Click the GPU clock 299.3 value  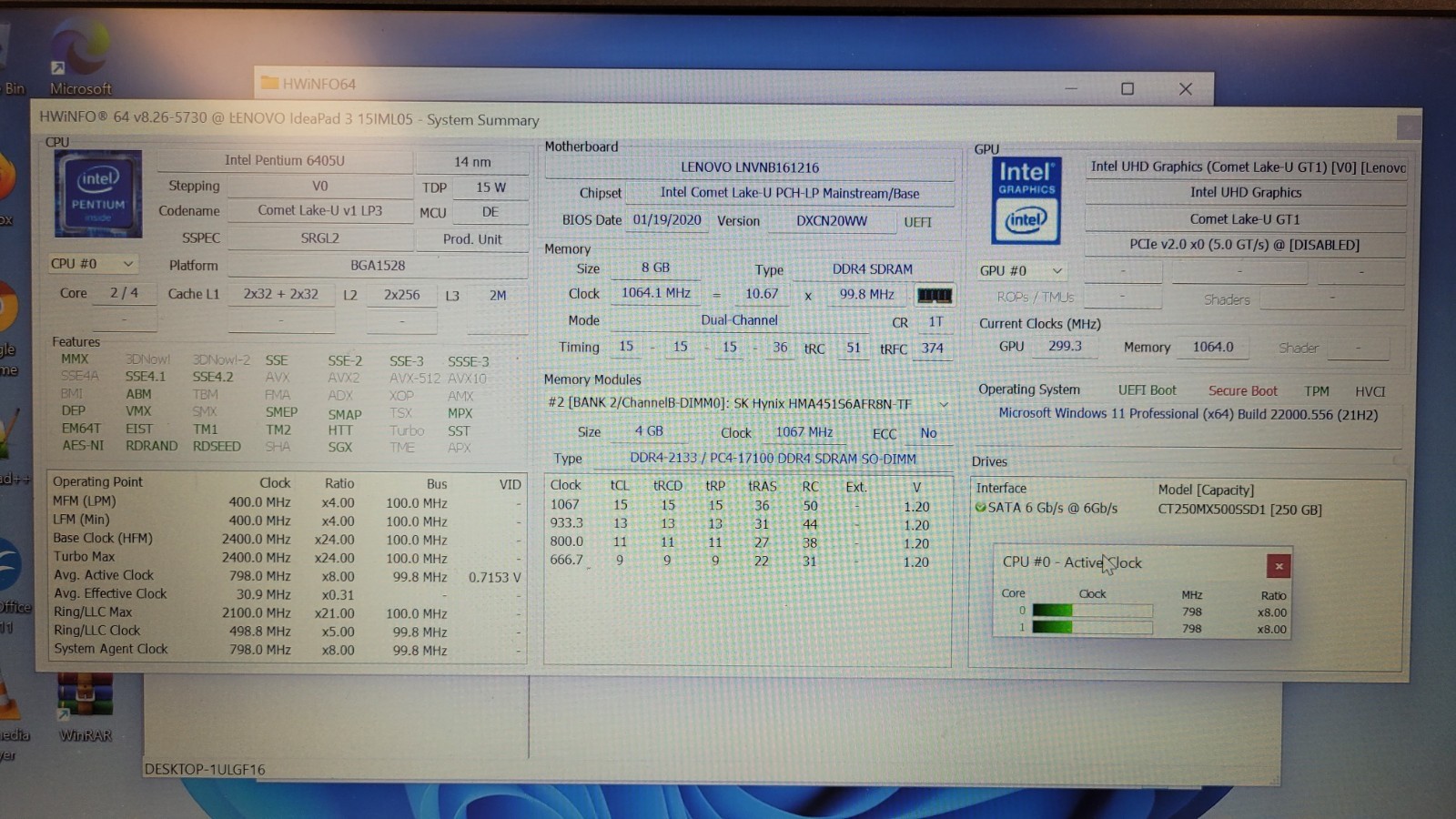click(x=1065, y=347)
